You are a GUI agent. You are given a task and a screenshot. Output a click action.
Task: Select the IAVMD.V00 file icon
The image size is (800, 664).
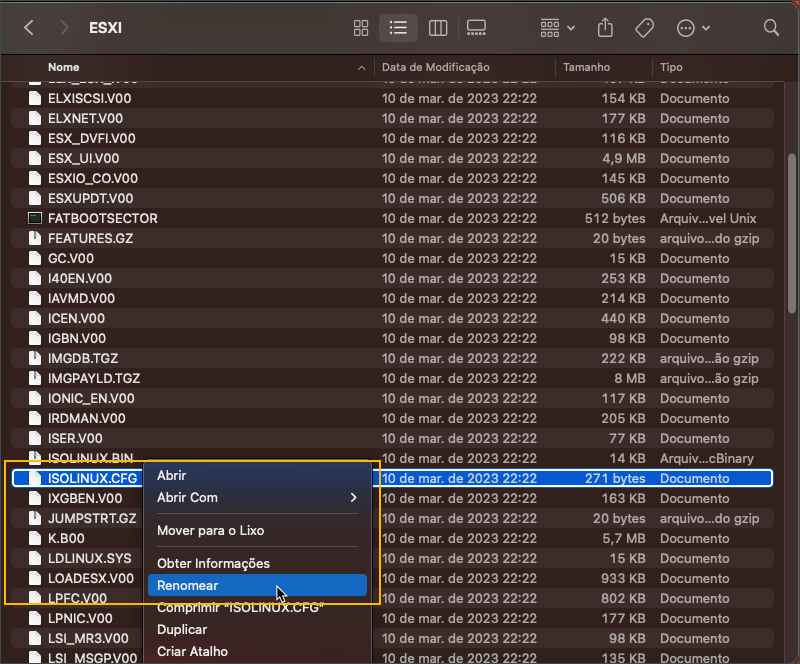click(35, 299)
